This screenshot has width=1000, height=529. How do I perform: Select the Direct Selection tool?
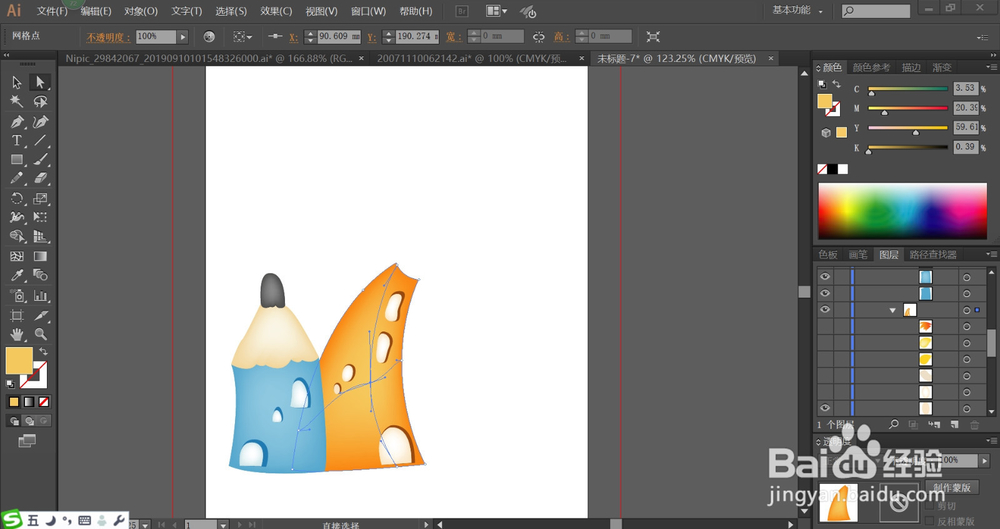(40, 82)
